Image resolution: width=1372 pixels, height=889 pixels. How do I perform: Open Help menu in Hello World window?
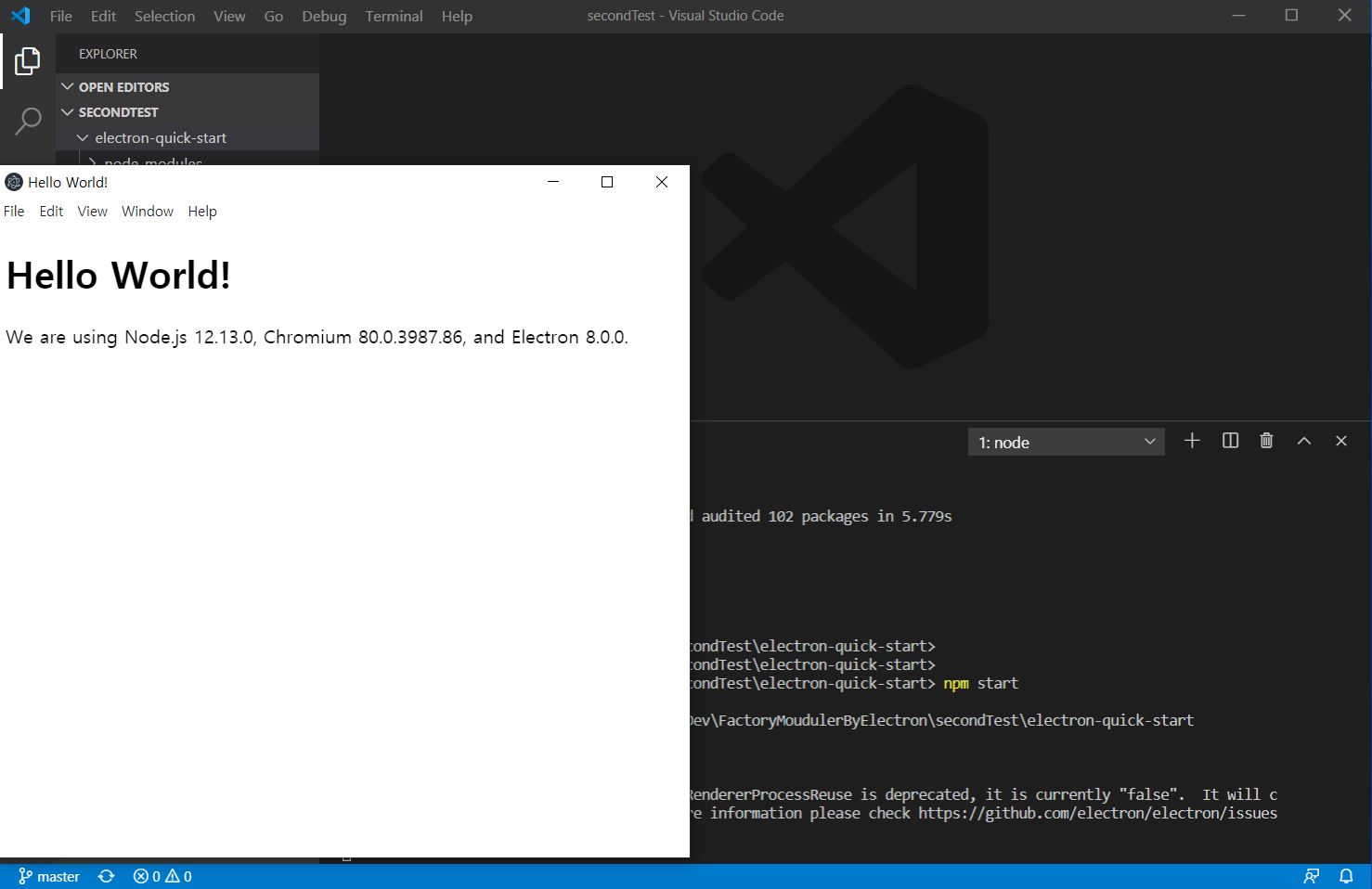202,211
